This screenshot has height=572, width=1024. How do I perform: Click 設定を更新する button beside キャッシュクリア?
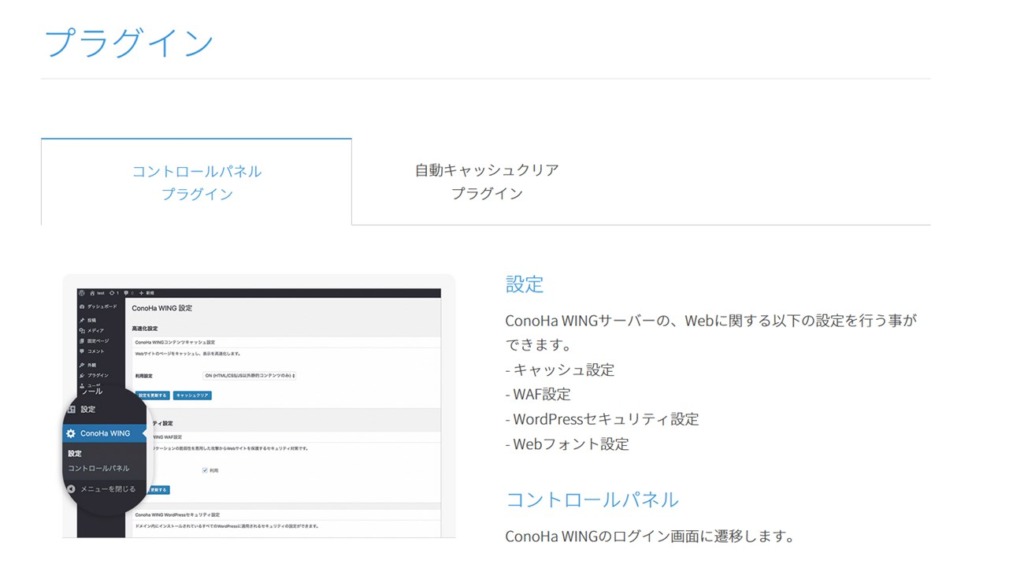click(153, 395)
